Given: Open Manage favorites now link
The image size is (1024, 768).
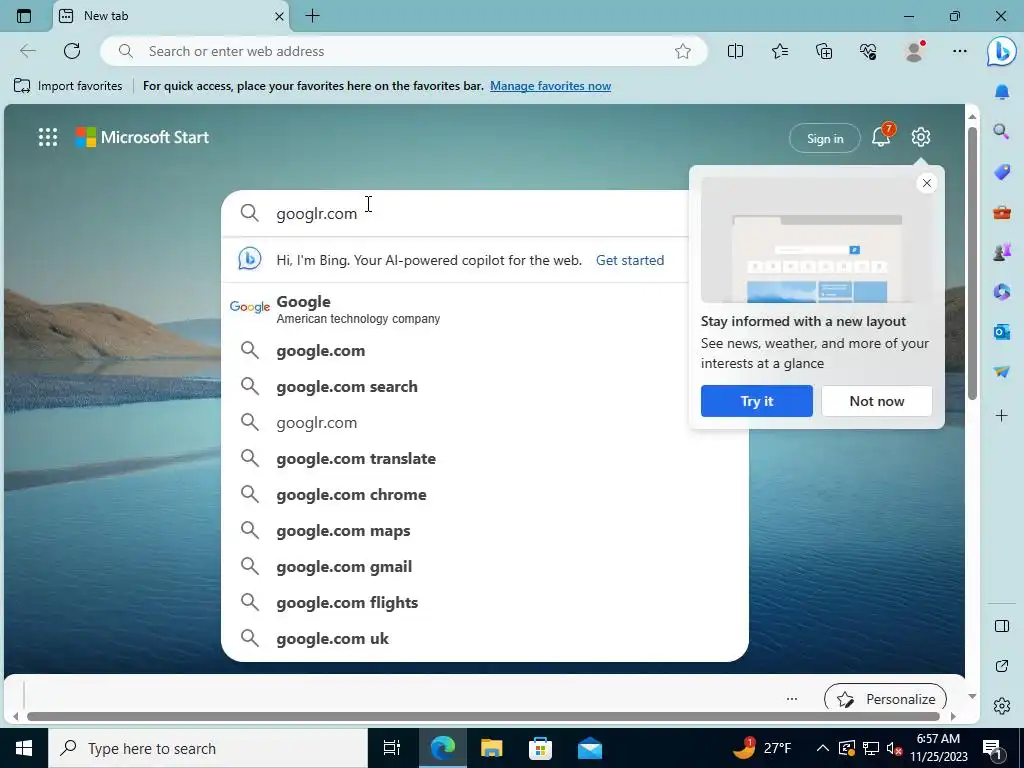Looking at the screenshot, I should point(551,86).
